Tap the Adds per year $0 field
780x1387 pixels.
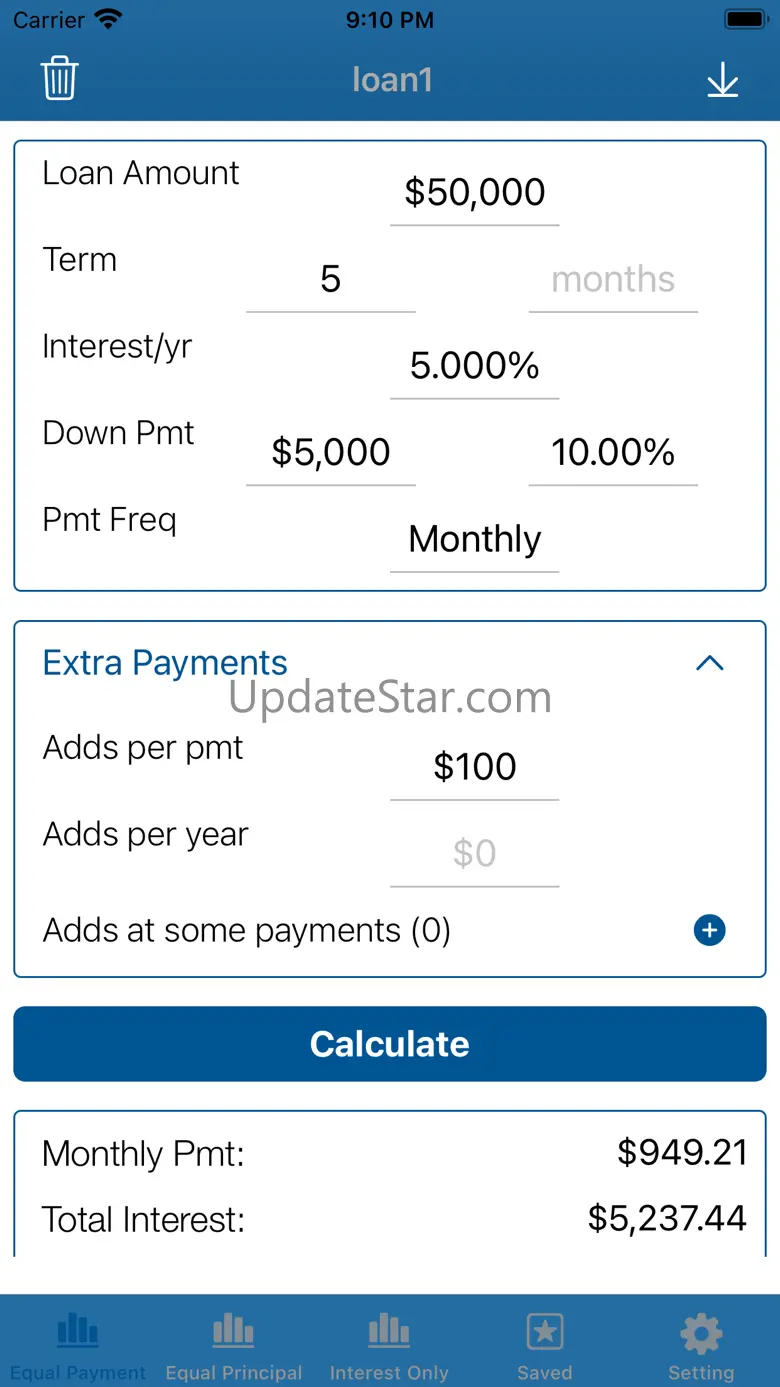pos(474,854)
